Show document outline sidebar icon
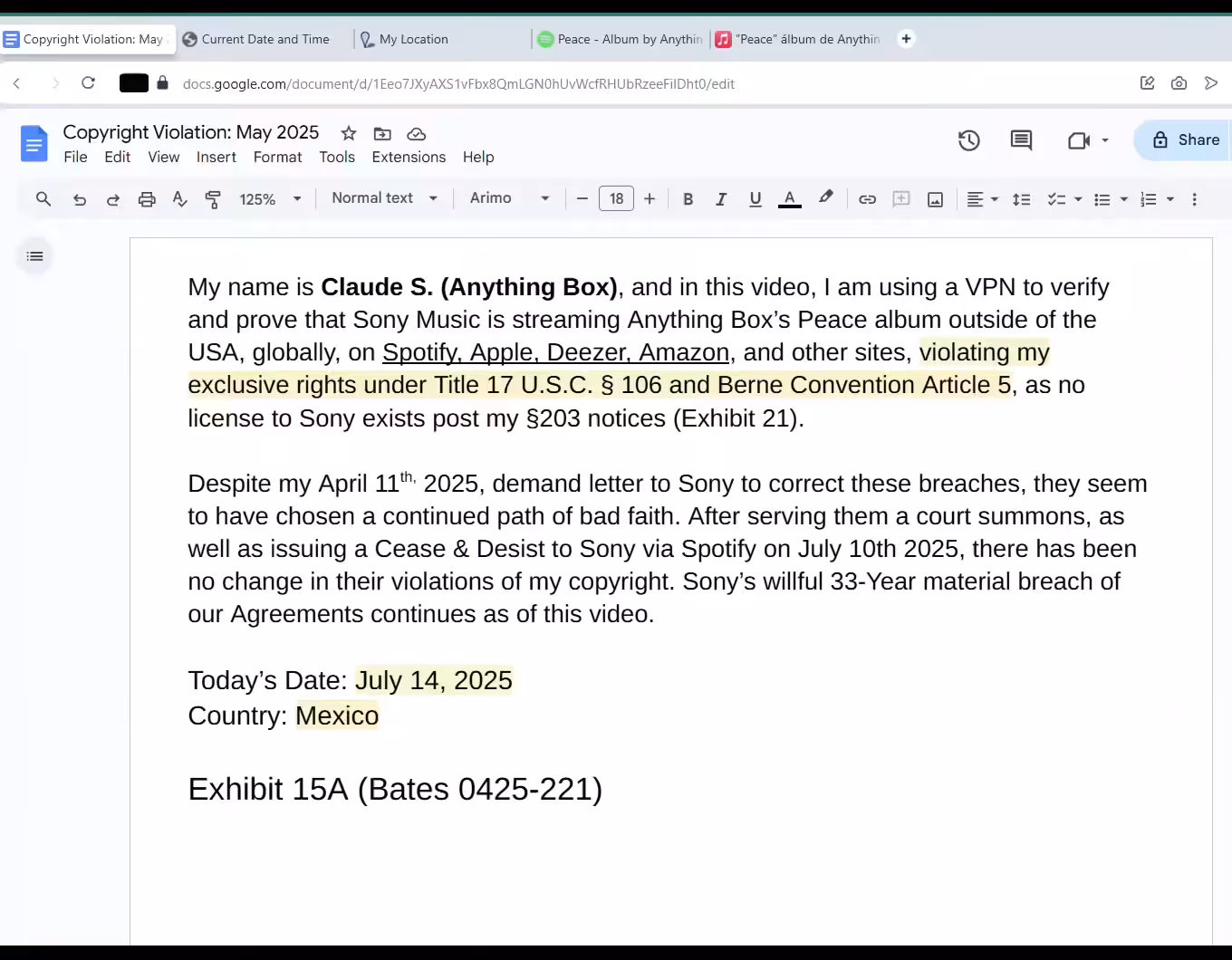The width and height of the screenshot is (1232, 960). pos(35,256)
